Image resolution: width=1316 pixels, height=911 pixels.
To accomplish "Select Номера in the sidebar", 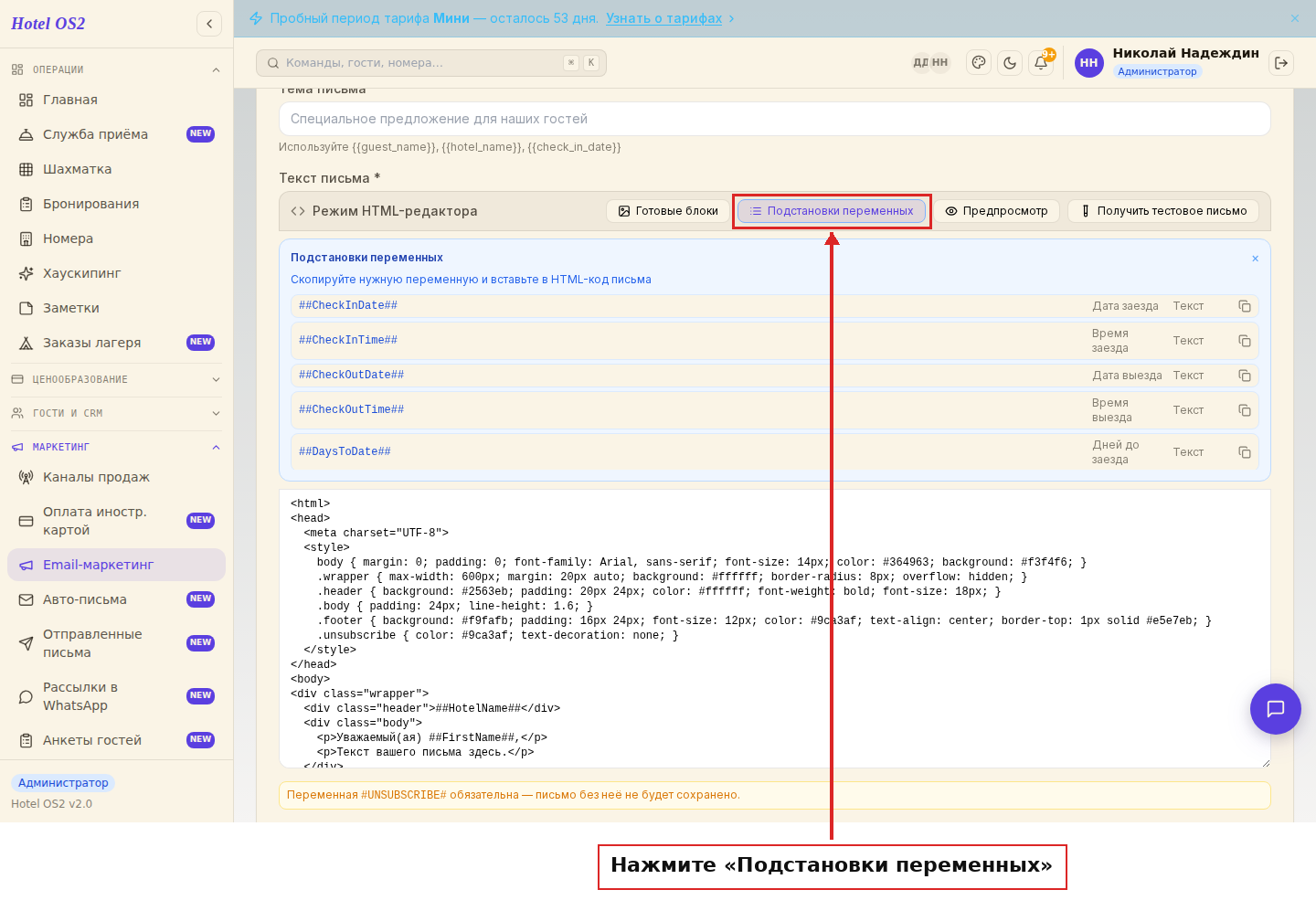I will tap(116, 238).
